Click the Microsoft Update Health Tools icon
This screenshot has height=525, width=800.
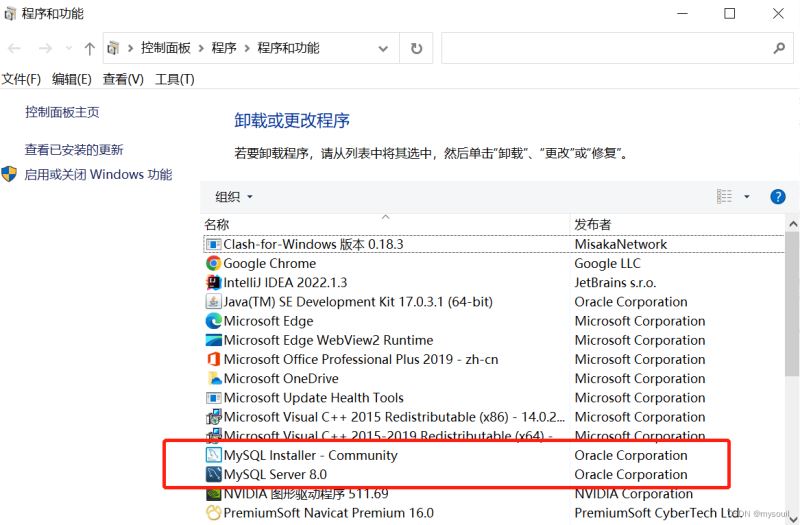(x=213, y=397)
